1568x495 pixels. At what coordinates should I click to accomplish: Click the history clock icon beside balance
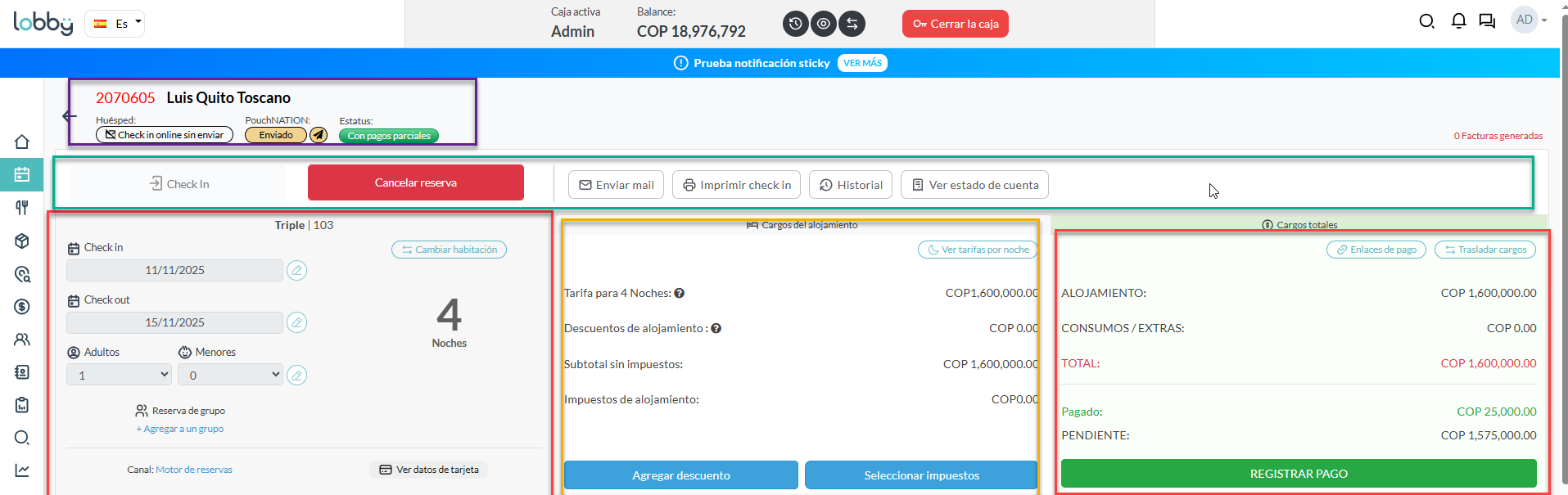pos(795,24)
